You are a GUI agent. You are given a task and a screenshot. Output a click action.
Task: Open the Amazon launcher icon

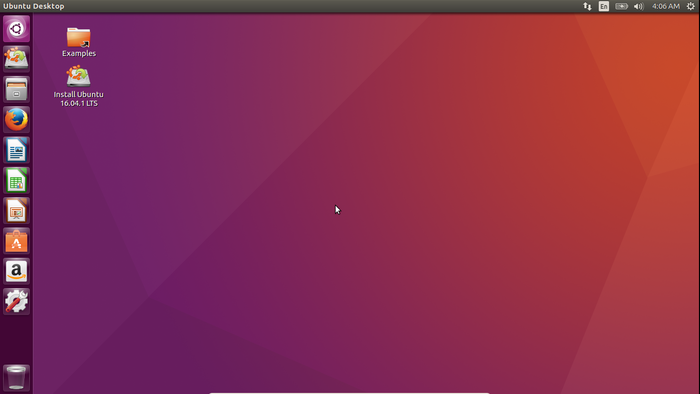pos(17,271)
